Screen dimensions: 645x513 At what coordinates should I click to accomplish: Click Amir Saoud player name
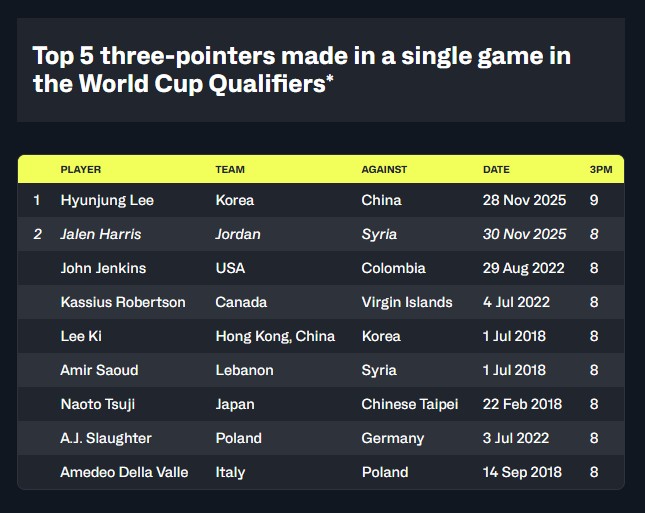[x=100, y=370]
